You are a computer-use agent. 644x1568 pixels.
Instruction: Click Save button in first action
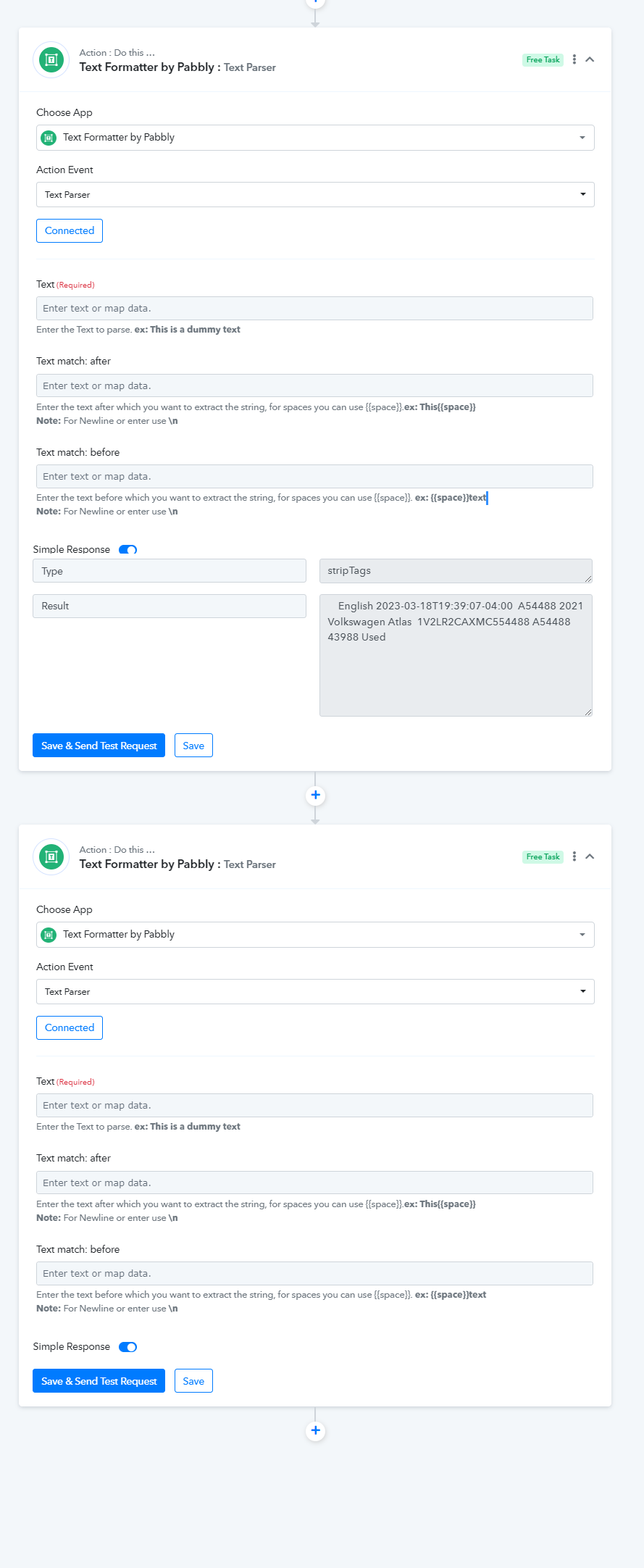click(x=193, y=746)
